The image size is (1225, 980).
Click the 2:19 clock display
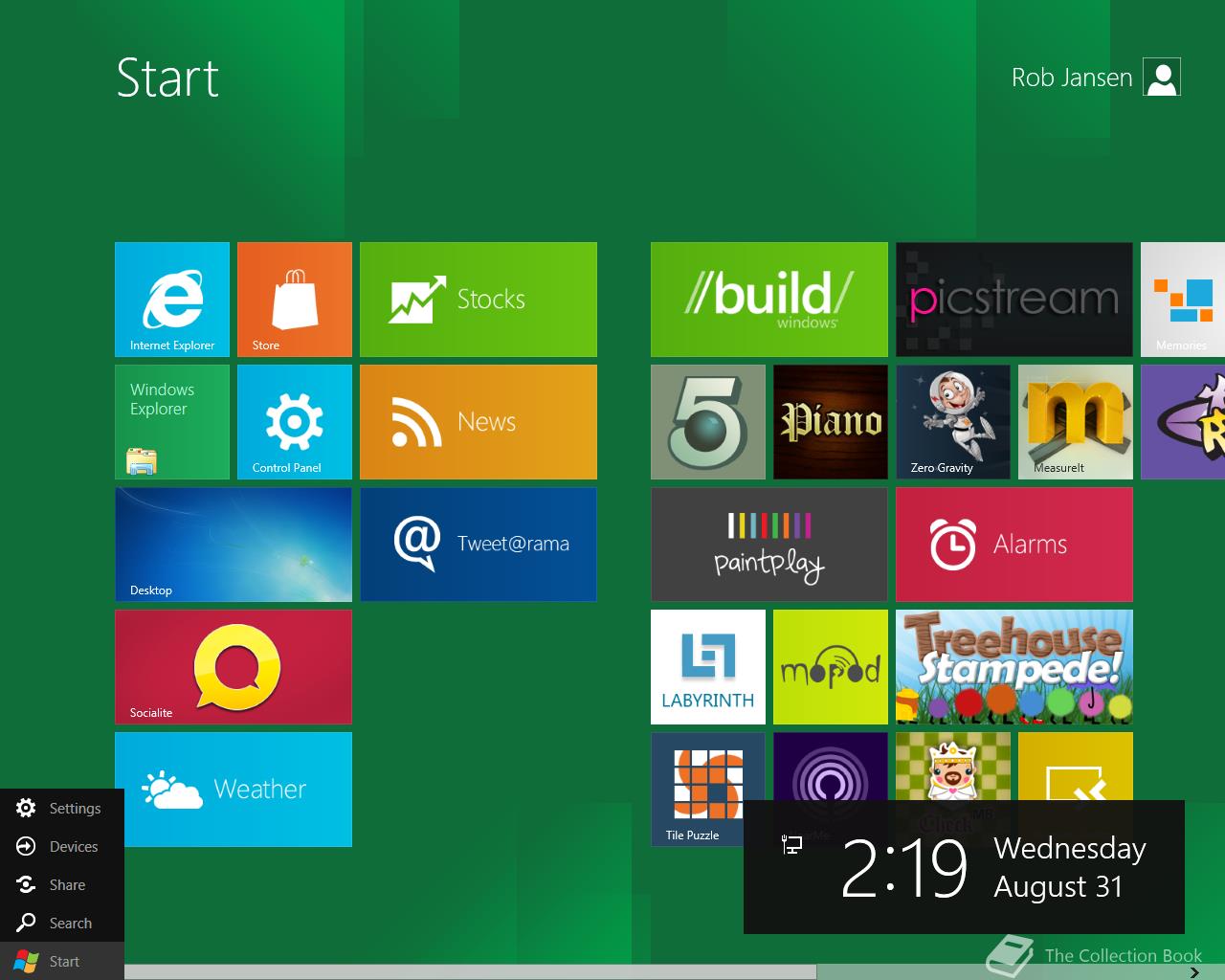coord(903,868)
